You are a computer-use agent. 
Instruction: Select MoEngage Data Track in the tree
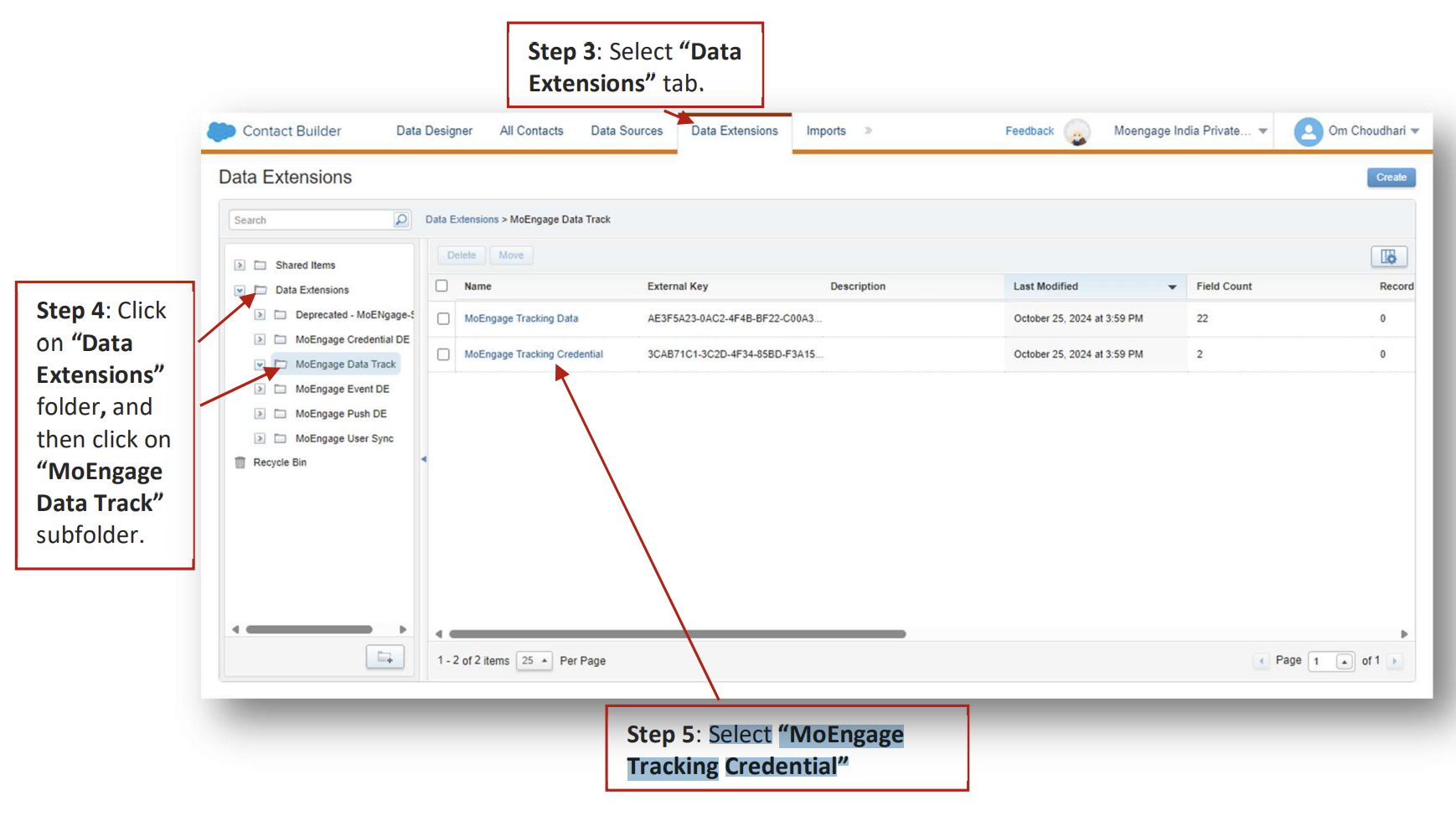pyautogui.click(x=345, y=364)
